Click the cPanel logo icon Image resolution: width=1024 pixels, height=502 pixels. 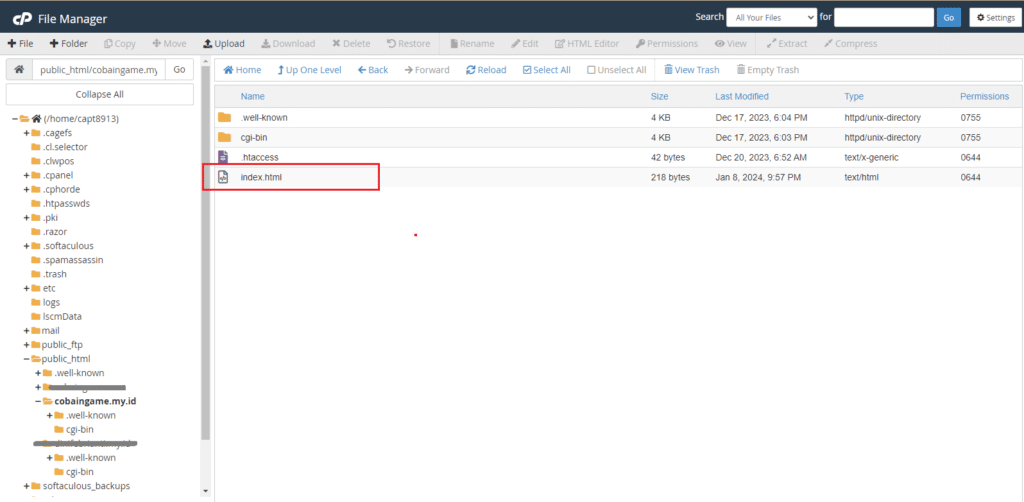24,18
